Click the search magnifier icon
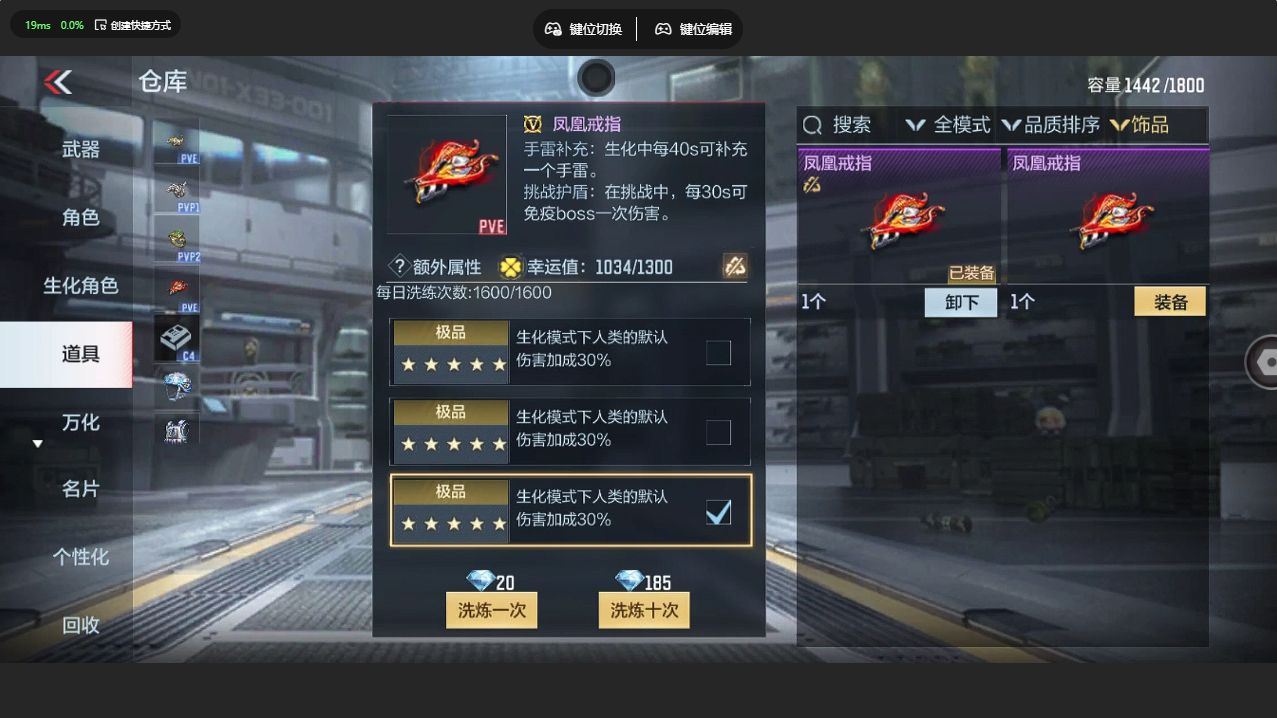Image resolution: width=1277 pixels, height=718 pixels. click(x=813, y=125)
